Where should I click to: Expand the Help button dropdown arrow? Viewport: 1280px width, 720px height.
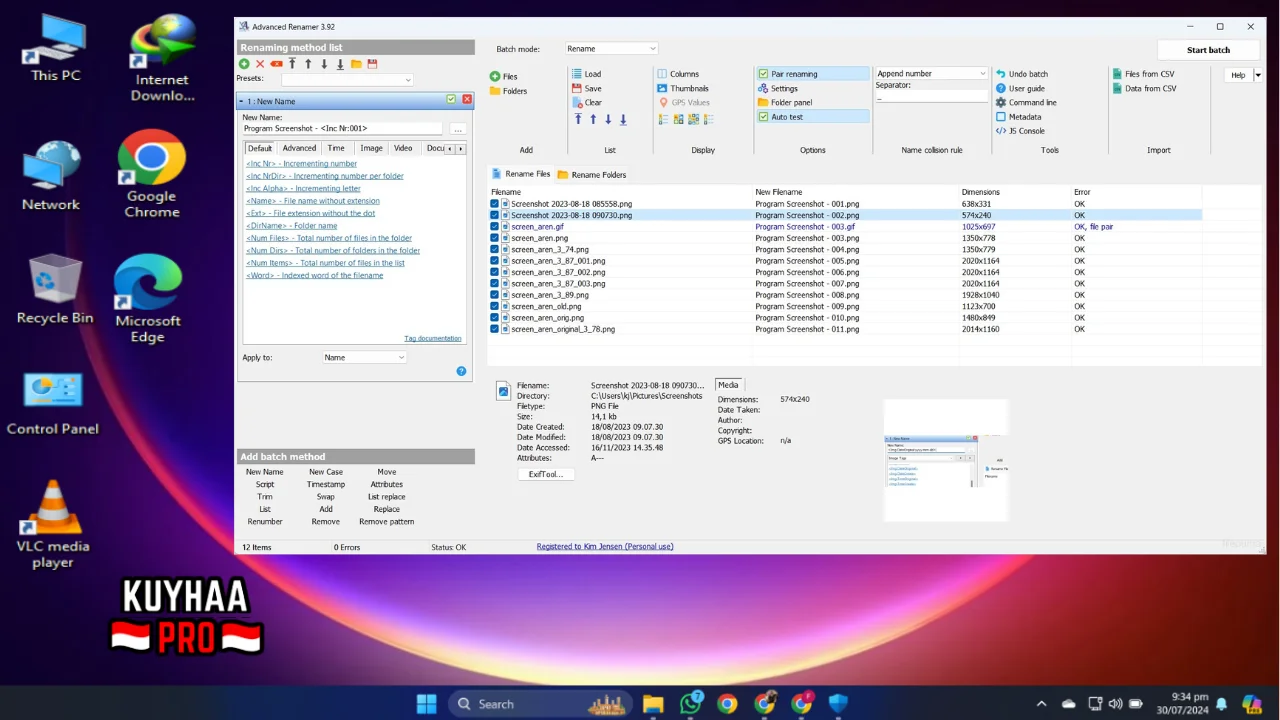tap(1258, 75)
